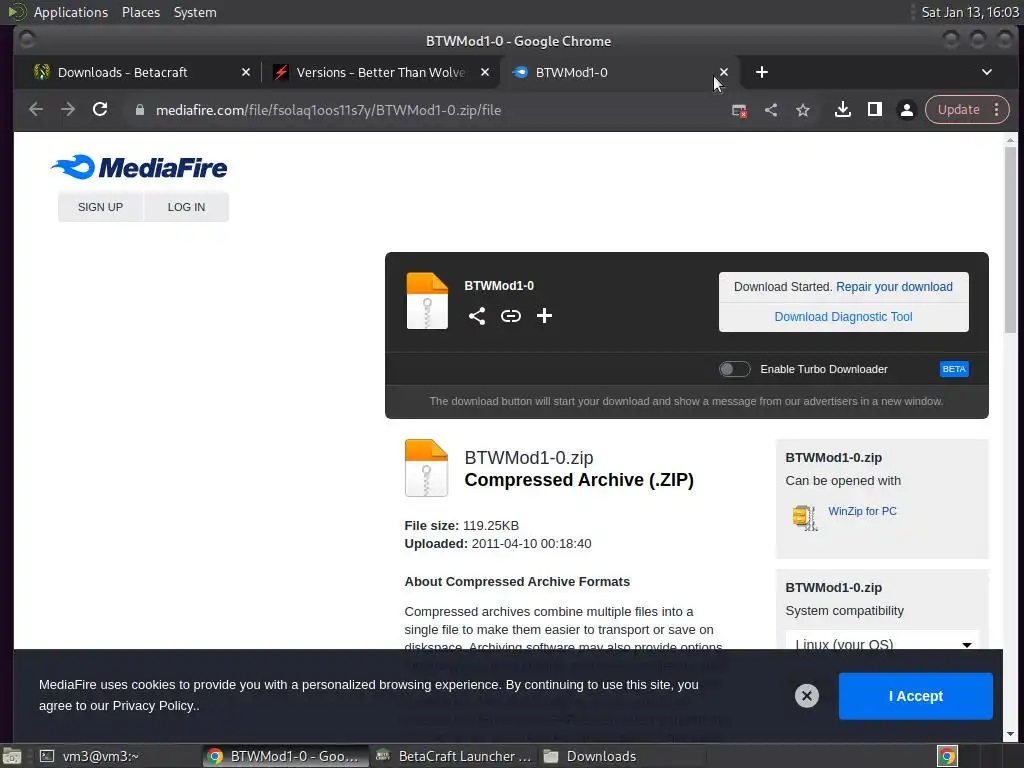Click the LOG IN button
The height and width of the screenshot is (768, 1024).
pos(186,207)
